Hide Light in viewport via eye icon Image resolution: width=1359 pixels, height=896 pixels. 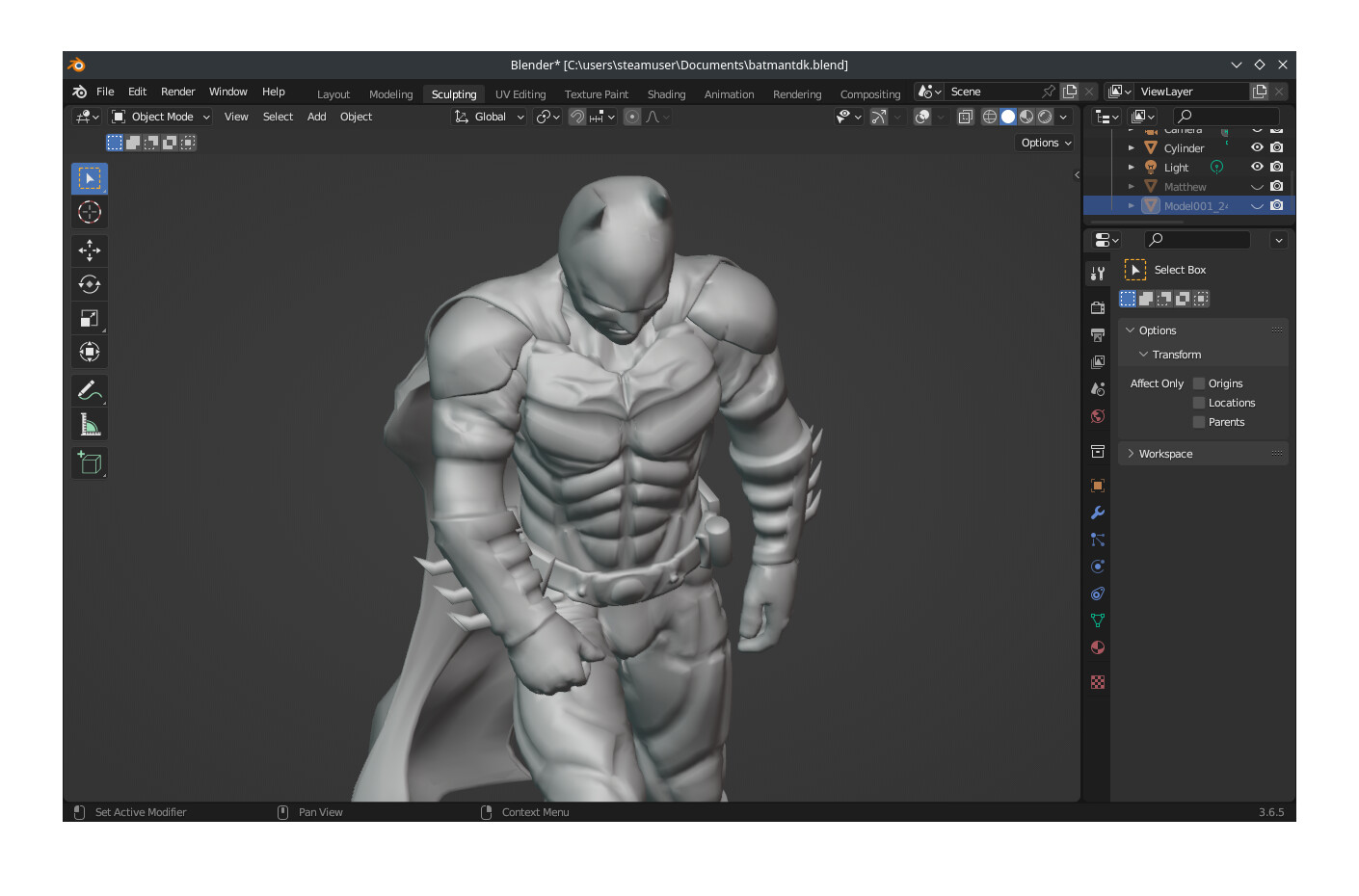click(x=1257, y=167)
